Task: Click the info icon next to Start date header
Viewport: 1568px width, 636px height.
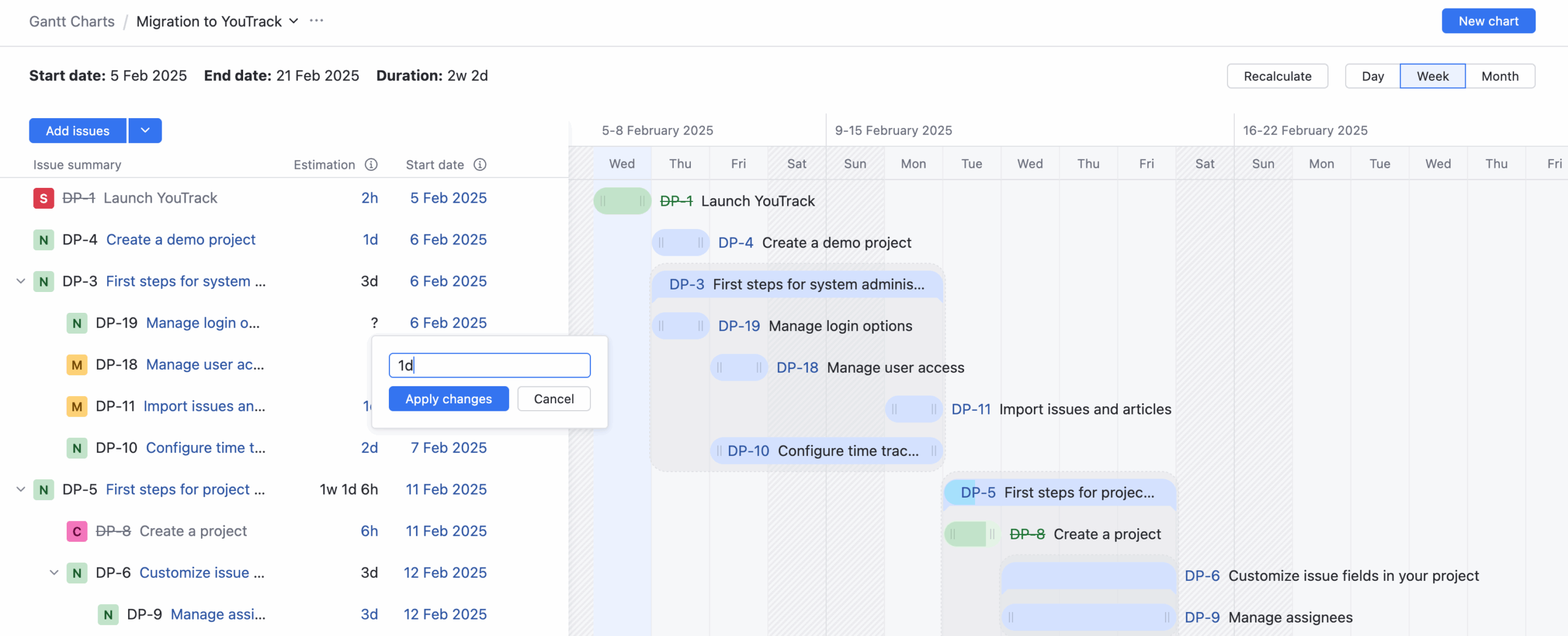Action: [x=480, y=165]
